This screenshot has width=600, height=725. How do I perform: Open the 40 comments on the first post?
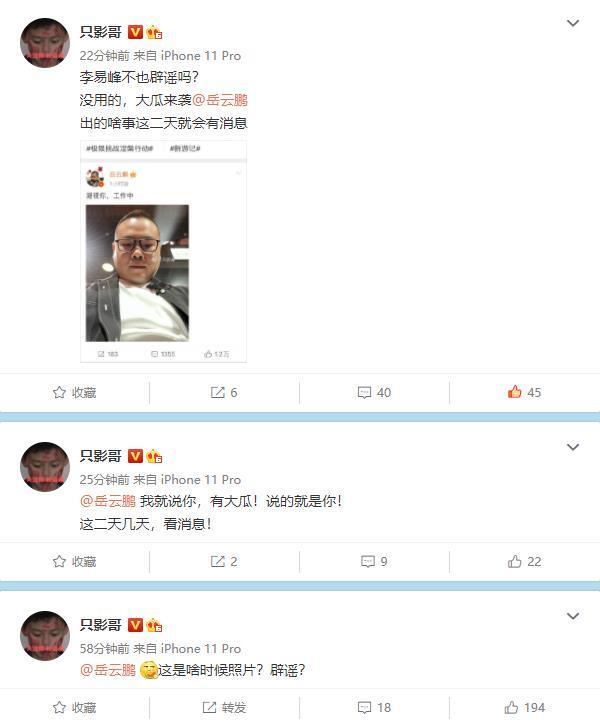(x=374, y=393)
